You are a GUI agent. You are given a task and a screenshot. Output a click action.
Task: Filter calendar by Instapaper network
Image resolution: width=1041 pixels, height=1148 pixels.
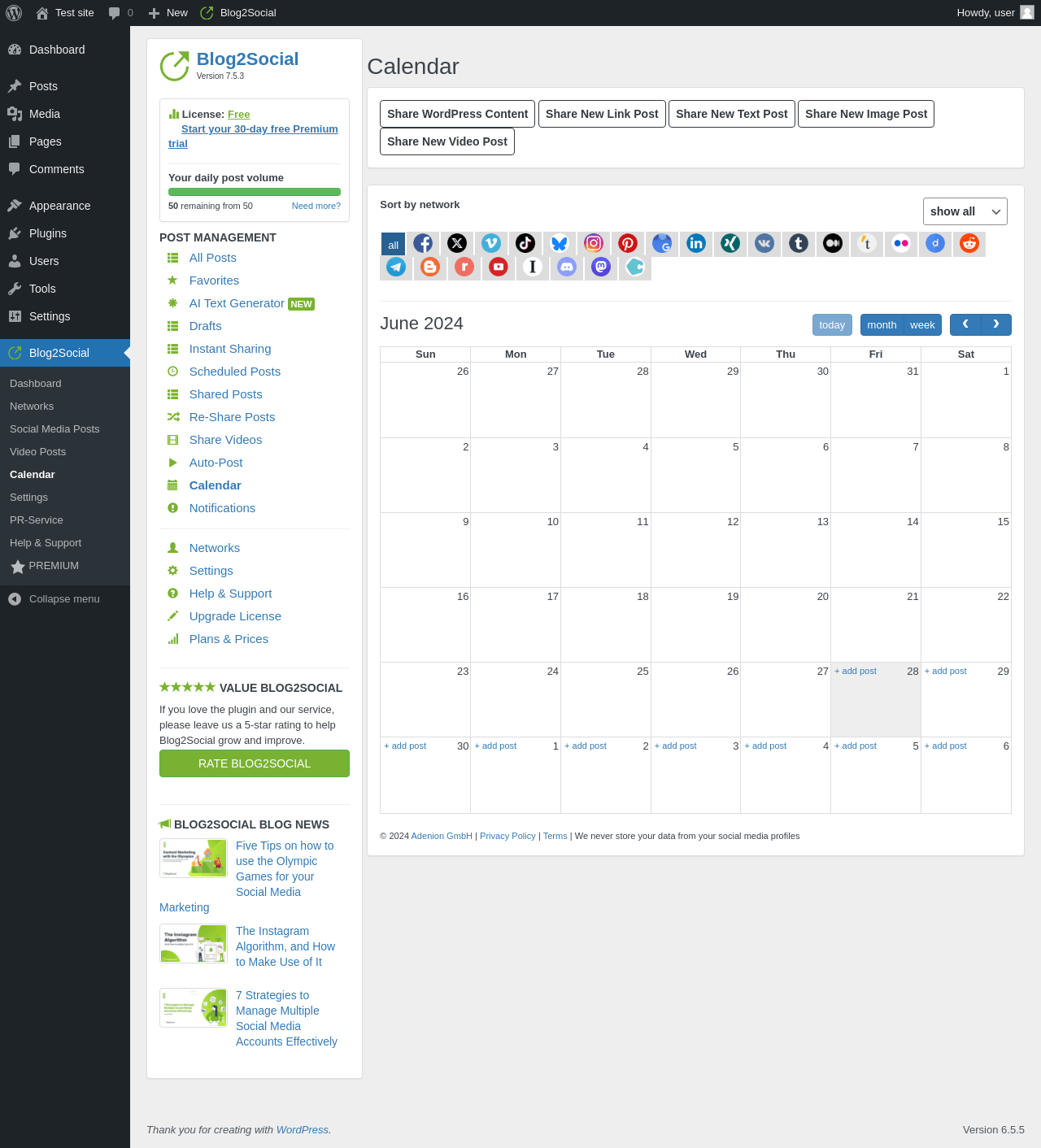click(x=533, y=267)
